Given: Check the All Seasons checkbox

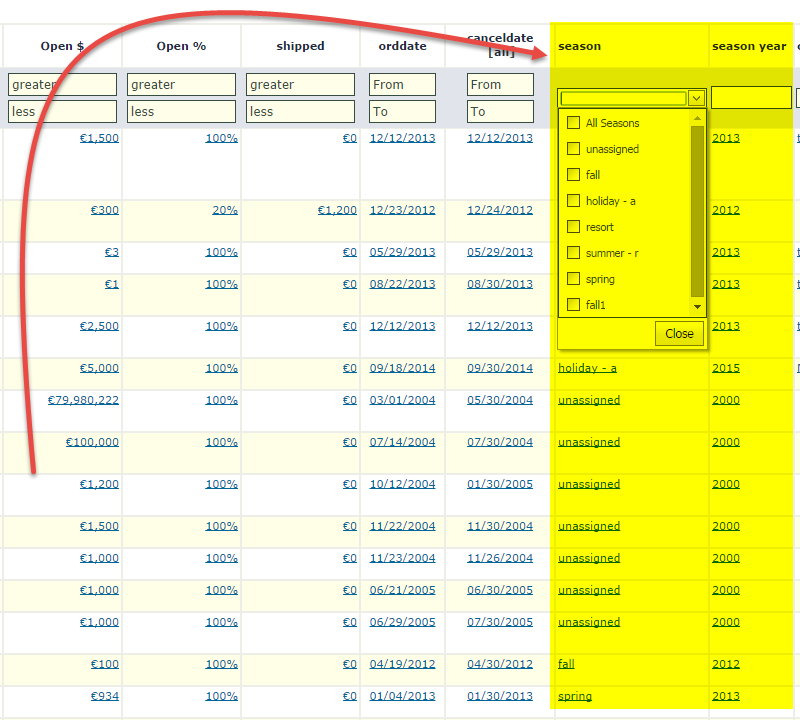Looking at the screenshot, I should 573,122.
